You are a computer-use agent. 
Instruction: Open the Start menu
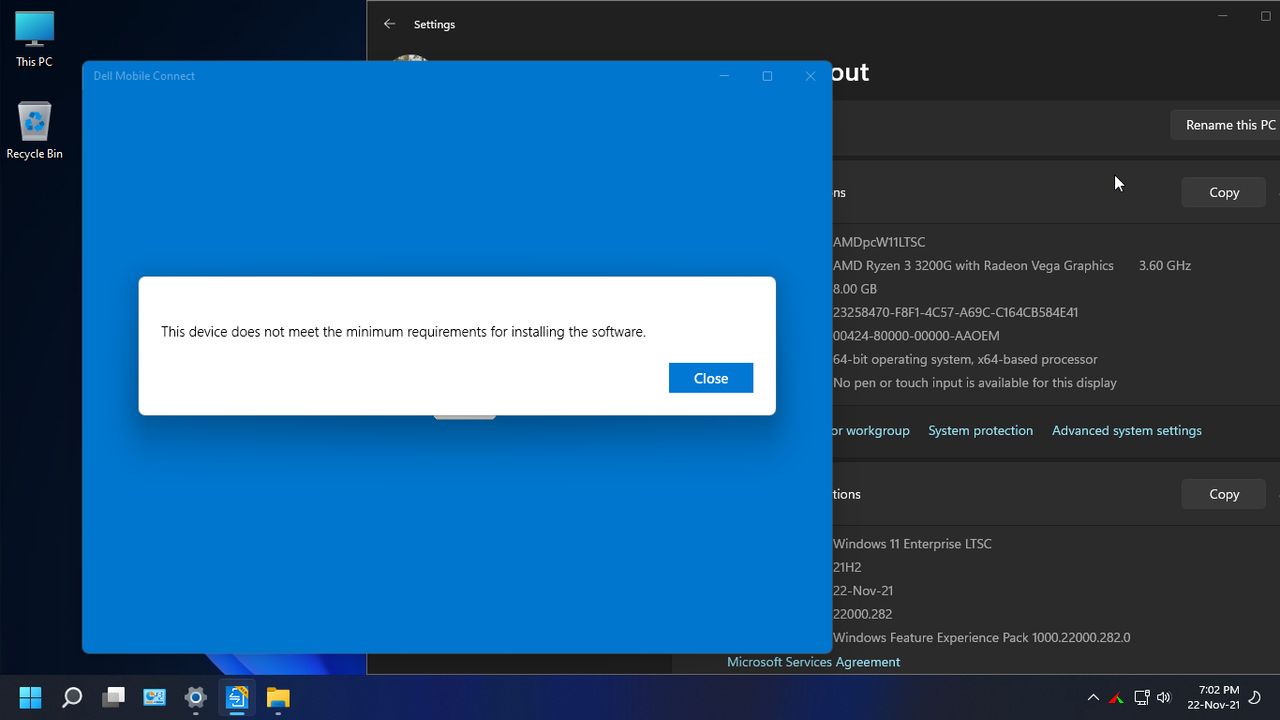(x=30, y=696)
